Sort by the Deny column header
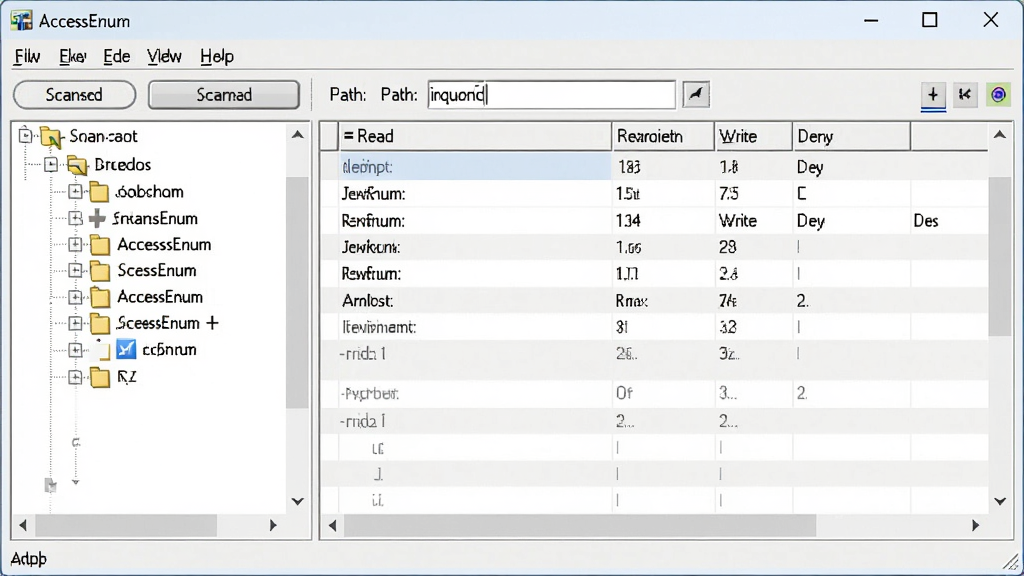The width and height of the screenshot is (1024, 576). point(851,136)
